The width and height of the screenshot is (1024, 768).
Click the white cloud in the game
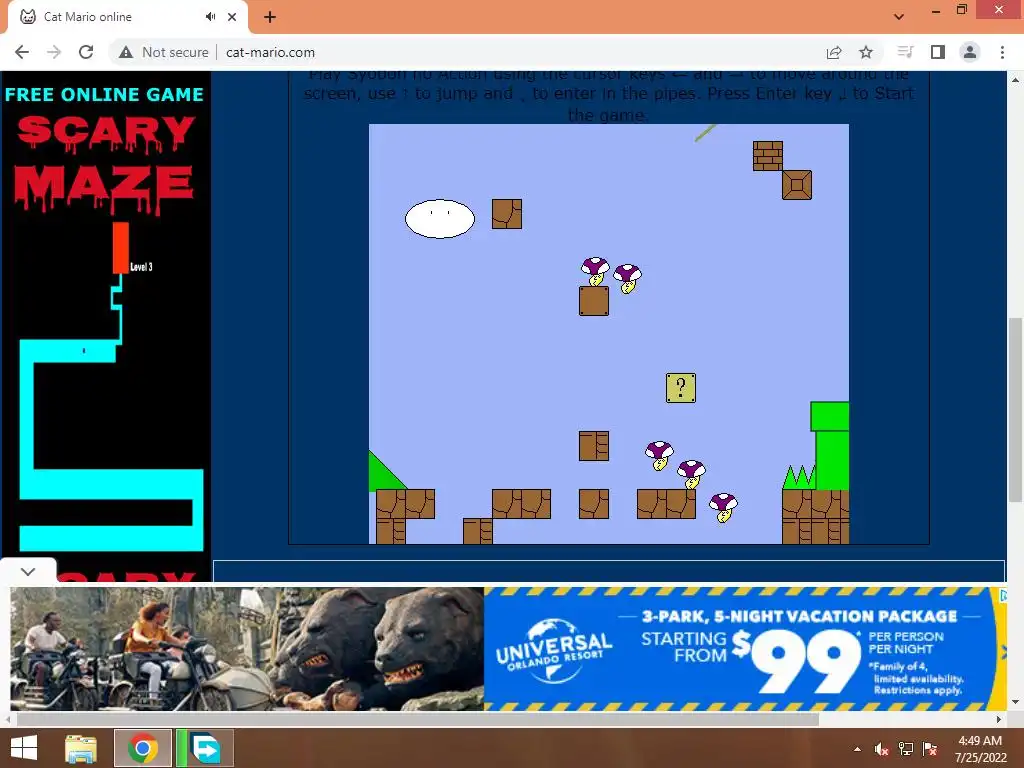440,219
